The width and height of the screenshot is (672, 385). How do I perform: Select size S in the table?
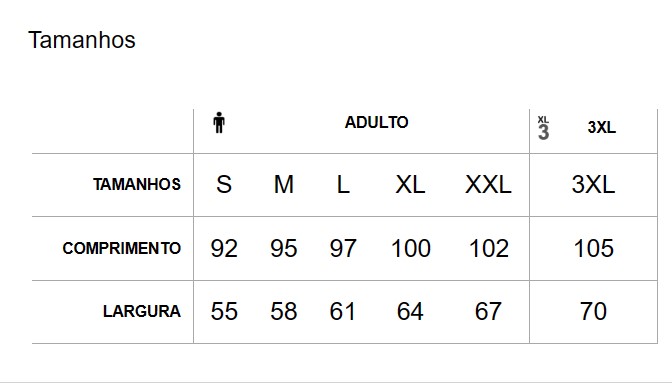tap(224, 185)
